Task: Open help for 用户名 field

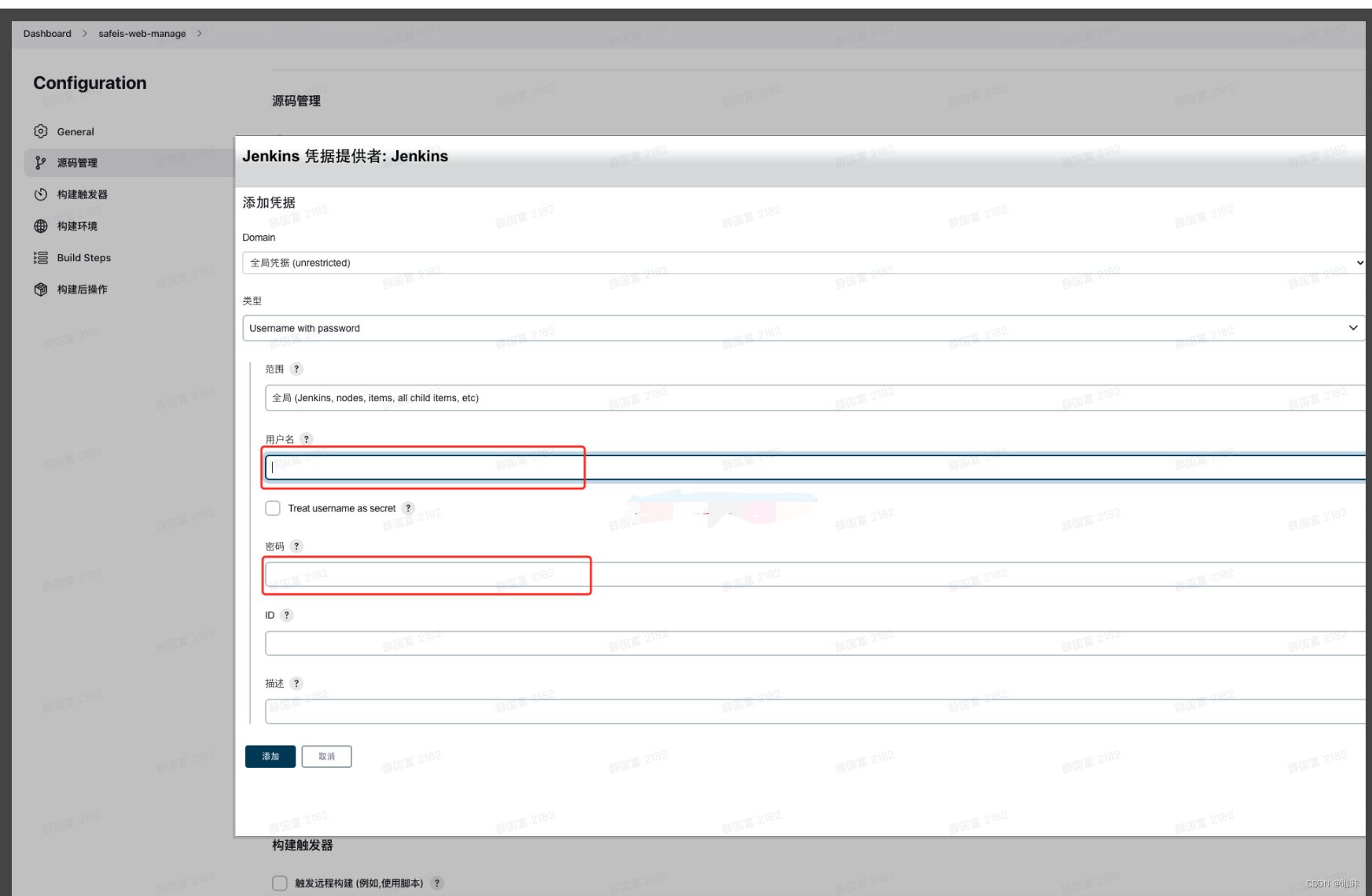Action: pos(307,439)
